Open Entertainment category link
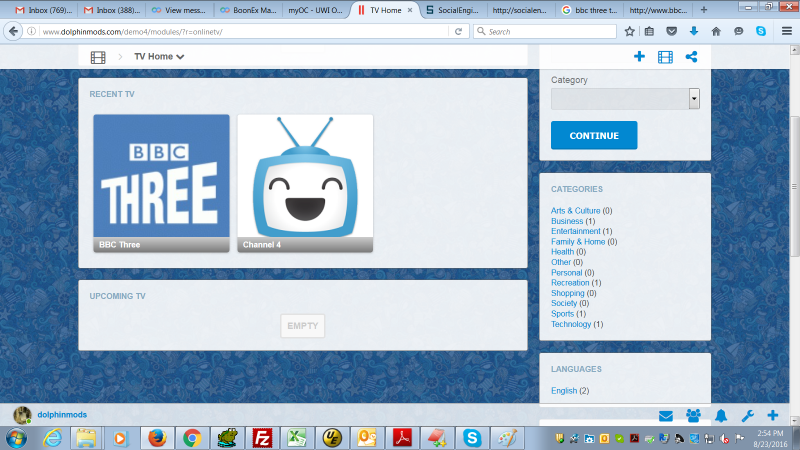This screenshot has height=450, width=800. pyautogui.click(x=576, y=231)
